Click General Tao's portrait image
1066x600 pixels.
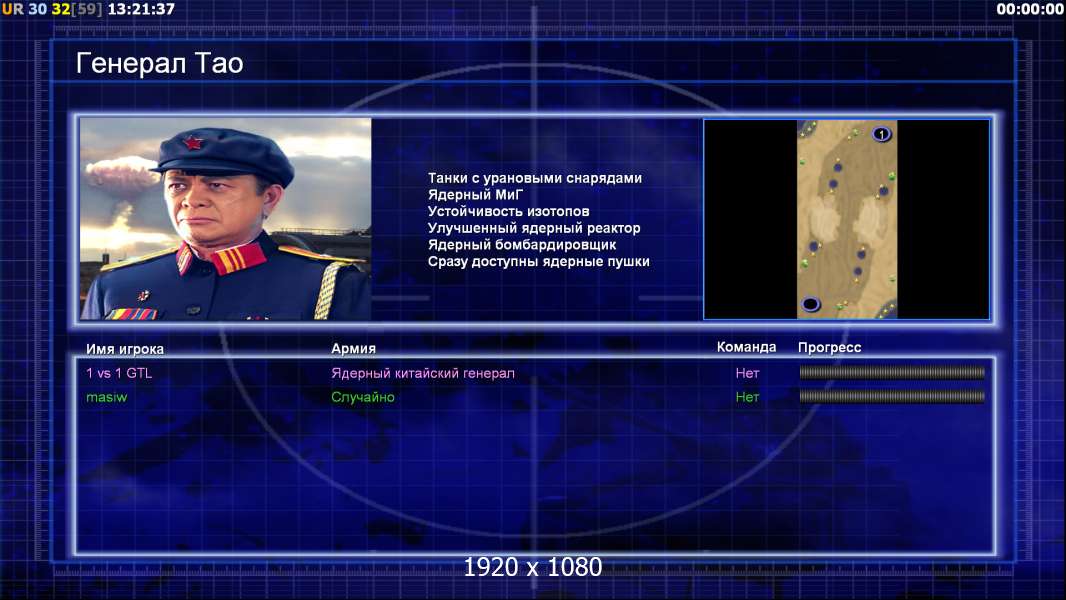coord(226,219)
